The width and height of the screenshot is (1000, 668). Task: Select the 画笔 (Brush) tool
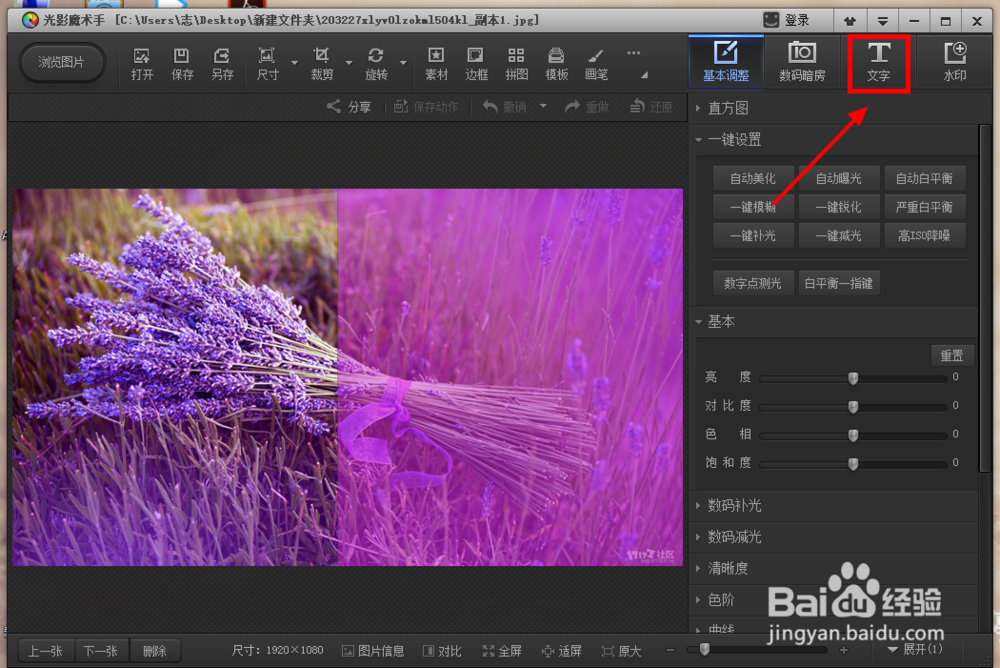(x=596, y=63)
